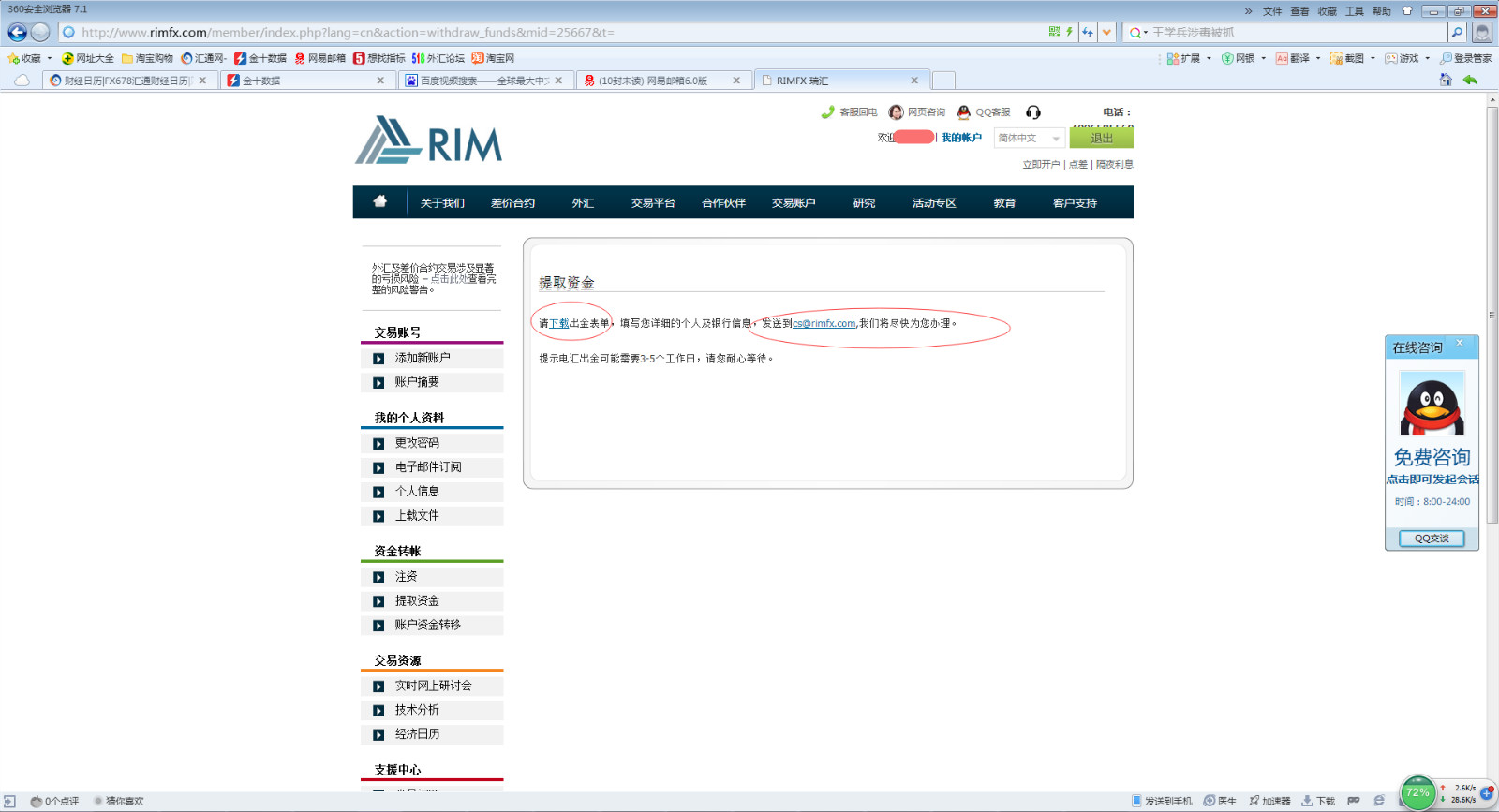Viewport: 1499px width, 812px height.
Task: Open the QR code icon in address bar
Action: click(1054, 32)
